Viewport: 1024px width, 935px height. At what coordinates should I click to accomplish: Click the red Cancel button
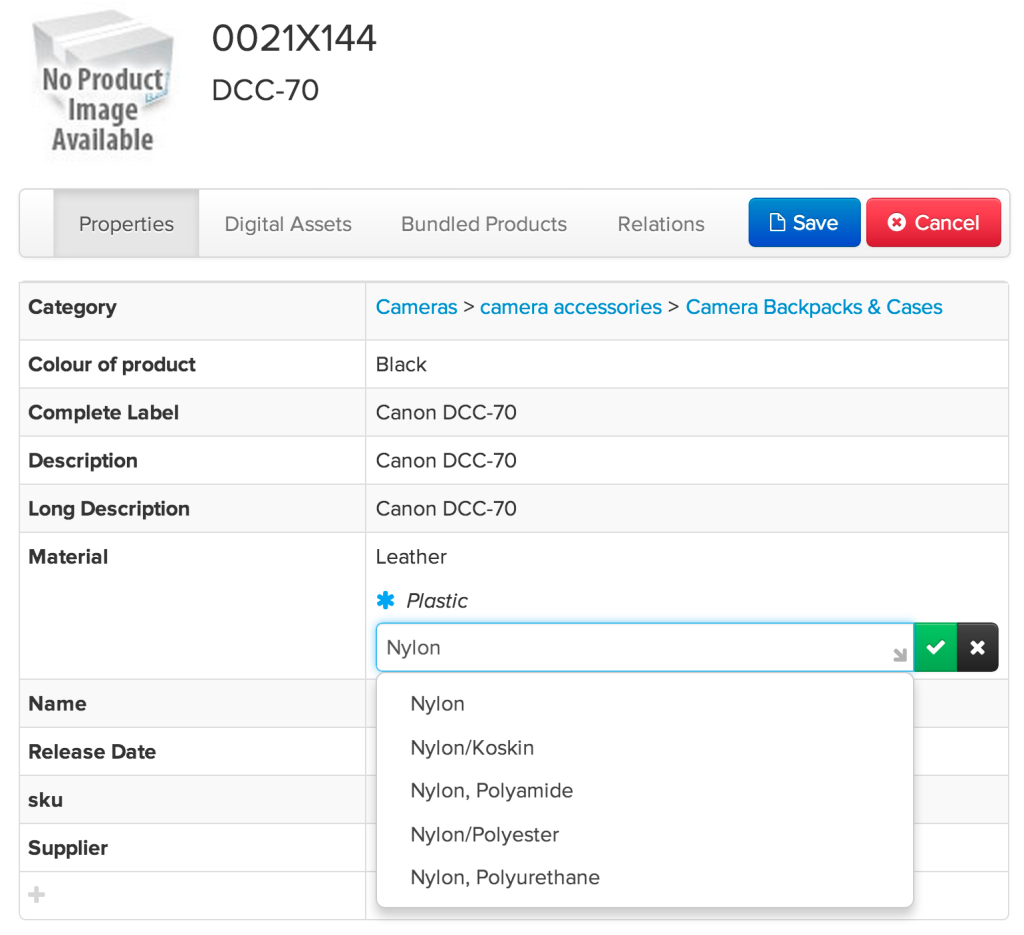tap(933, 223)
